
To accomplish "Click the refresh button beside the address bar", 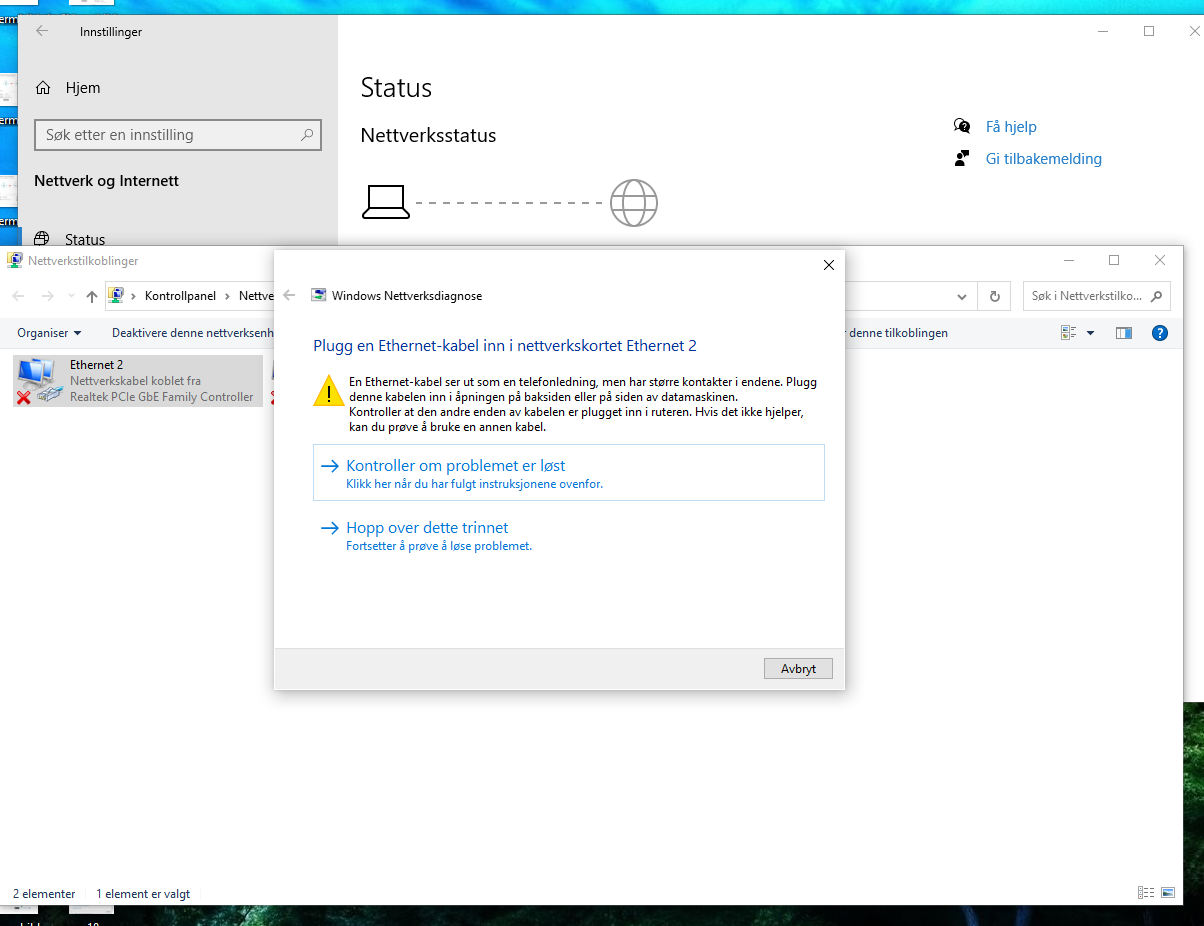I will (x=994, y=296).
